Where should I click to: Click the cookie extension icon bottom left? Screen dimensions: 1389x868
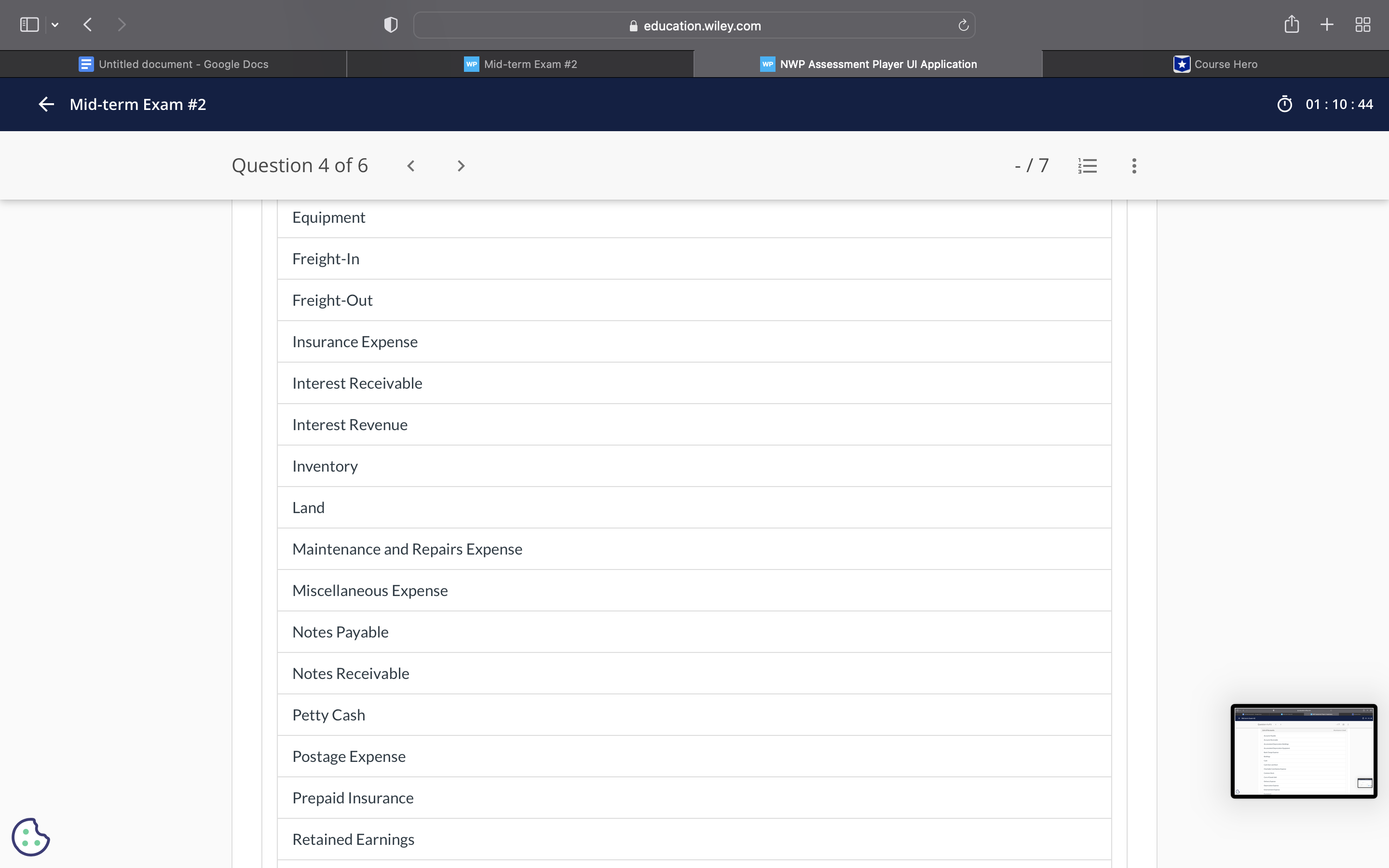(31, 837)
